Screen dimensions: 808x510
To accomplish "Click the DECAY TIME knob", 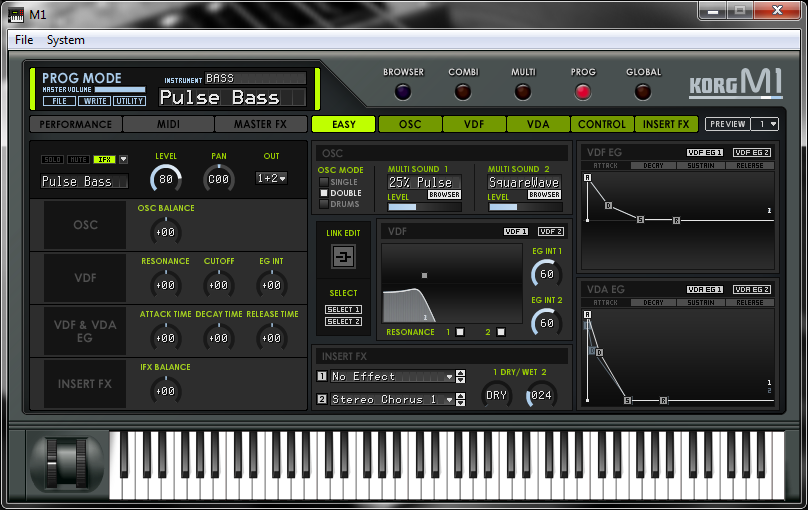I will (x=218, y=338).
